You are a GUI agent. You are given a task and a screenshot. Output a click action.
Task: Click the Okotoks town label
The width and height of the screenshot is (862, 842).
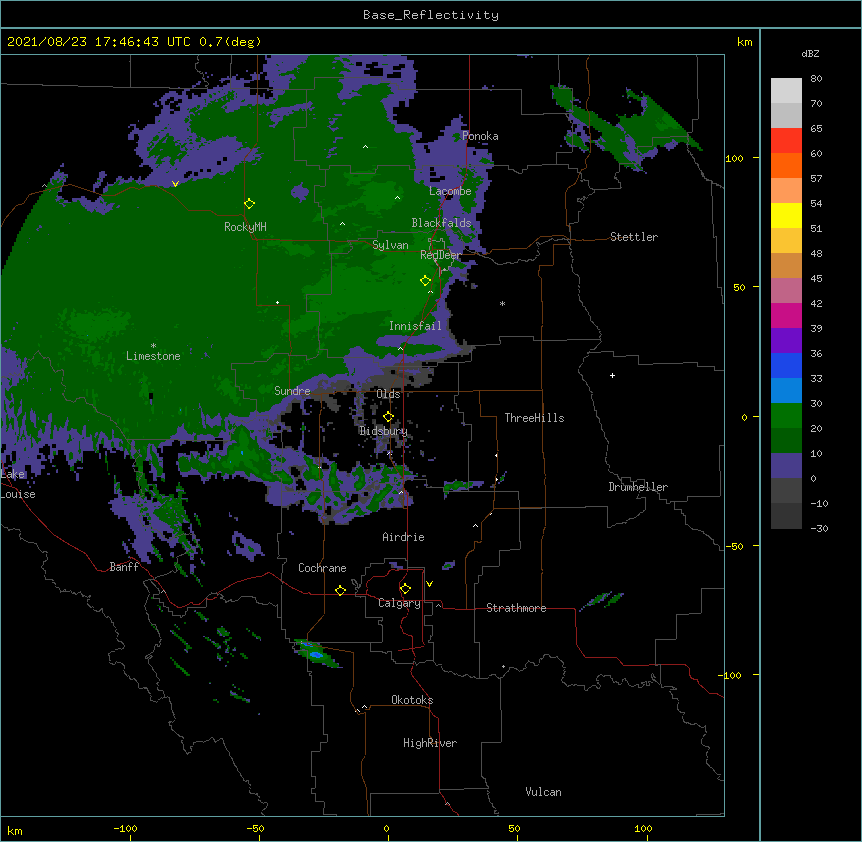point(412,700)
